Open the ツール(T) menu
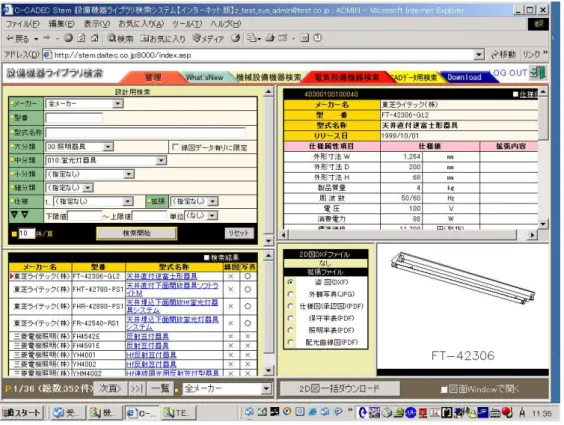The height and width of the screenshot is (425, 564). 187,24
